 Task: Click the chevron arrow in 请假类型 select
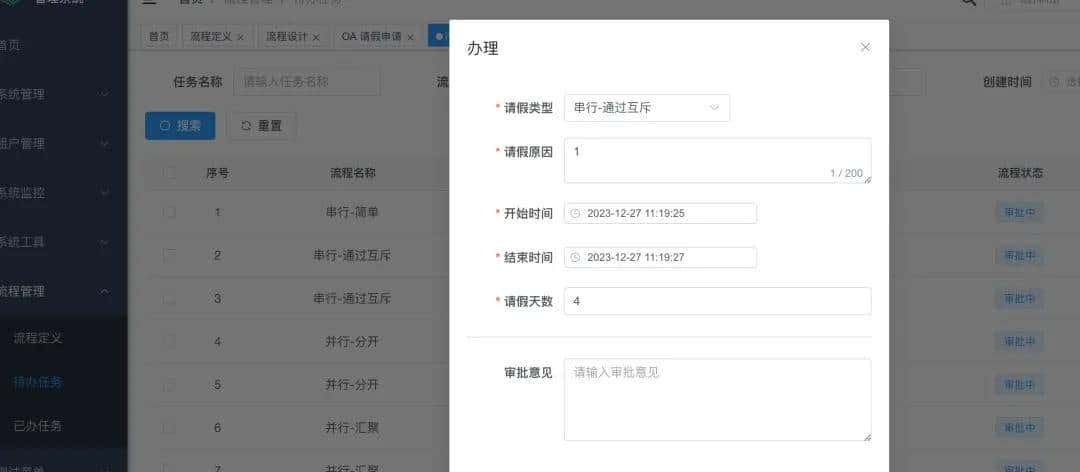(x=714, y=108)
